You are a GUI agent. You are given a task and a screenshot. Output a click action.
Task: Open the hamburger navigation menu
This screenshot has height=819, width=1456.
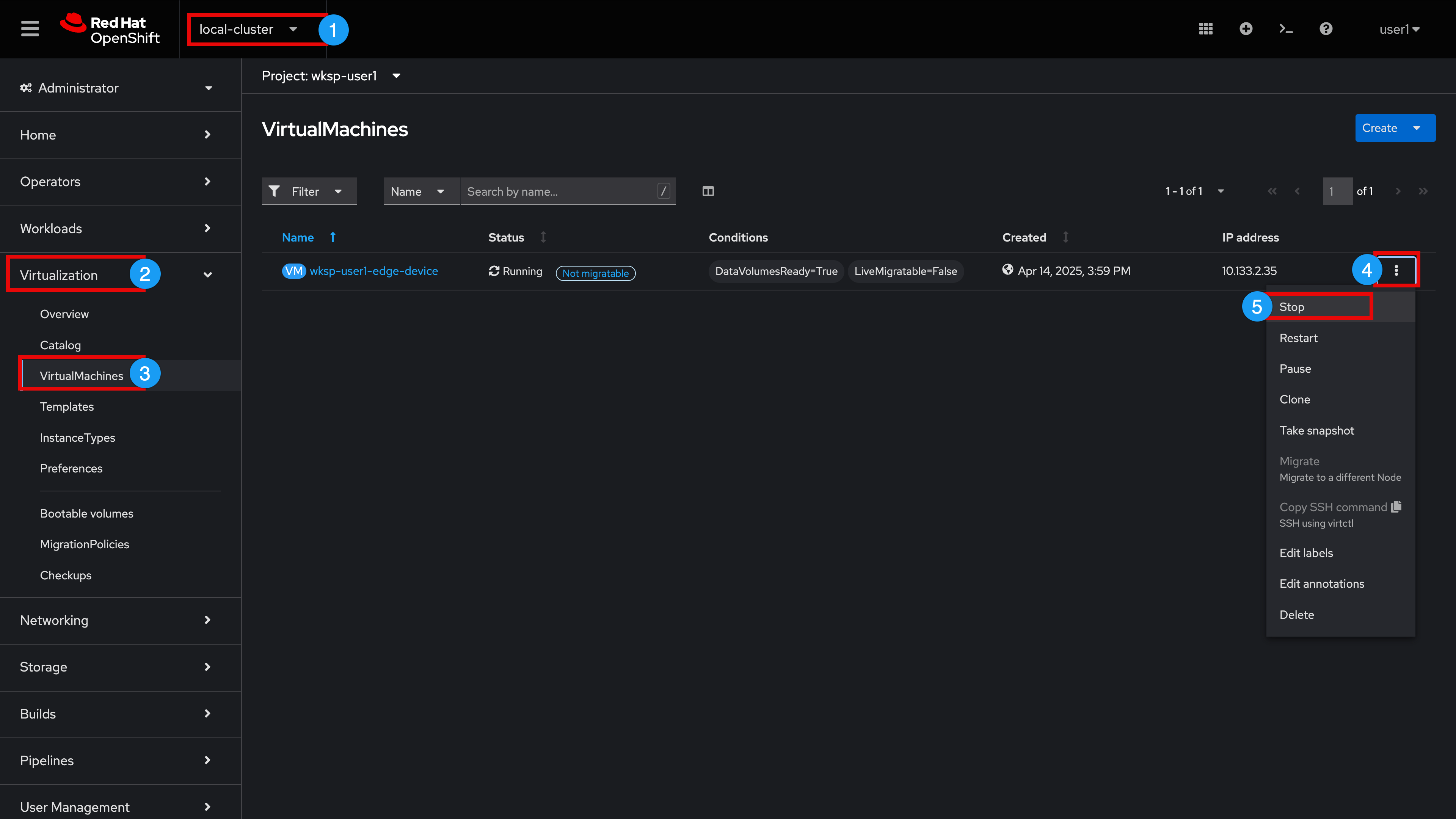[x=30, y=29]
